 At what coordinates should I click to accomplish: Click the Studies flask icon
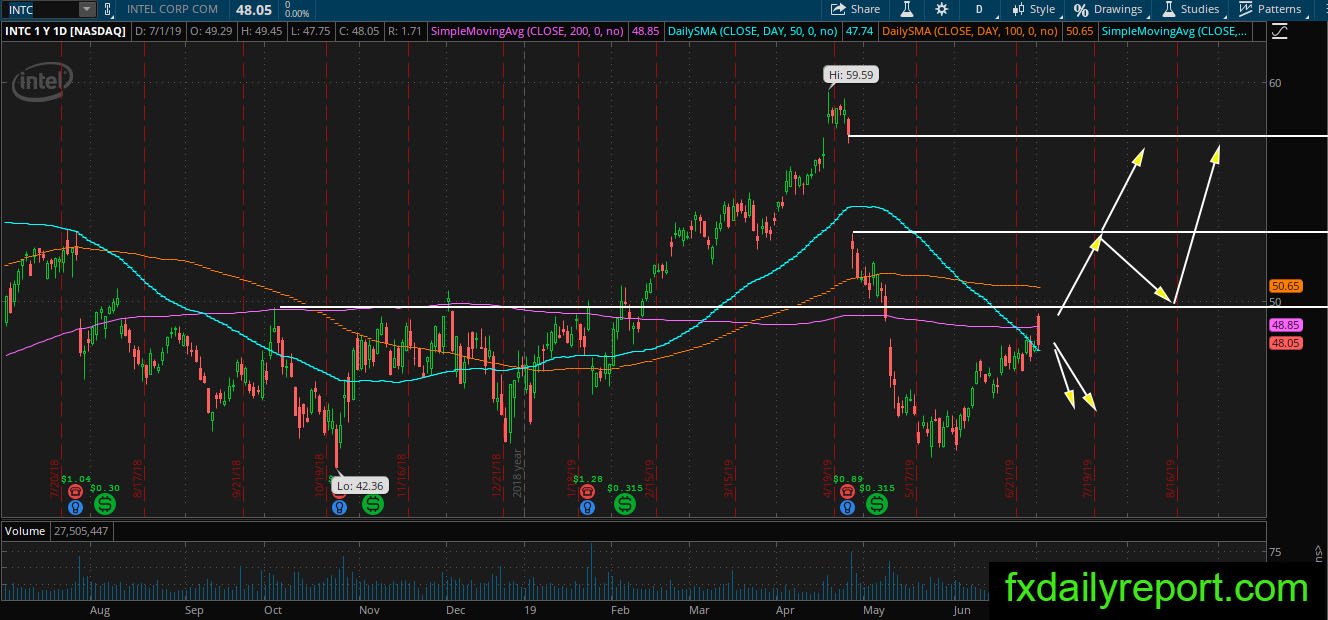coord(1169,9)
